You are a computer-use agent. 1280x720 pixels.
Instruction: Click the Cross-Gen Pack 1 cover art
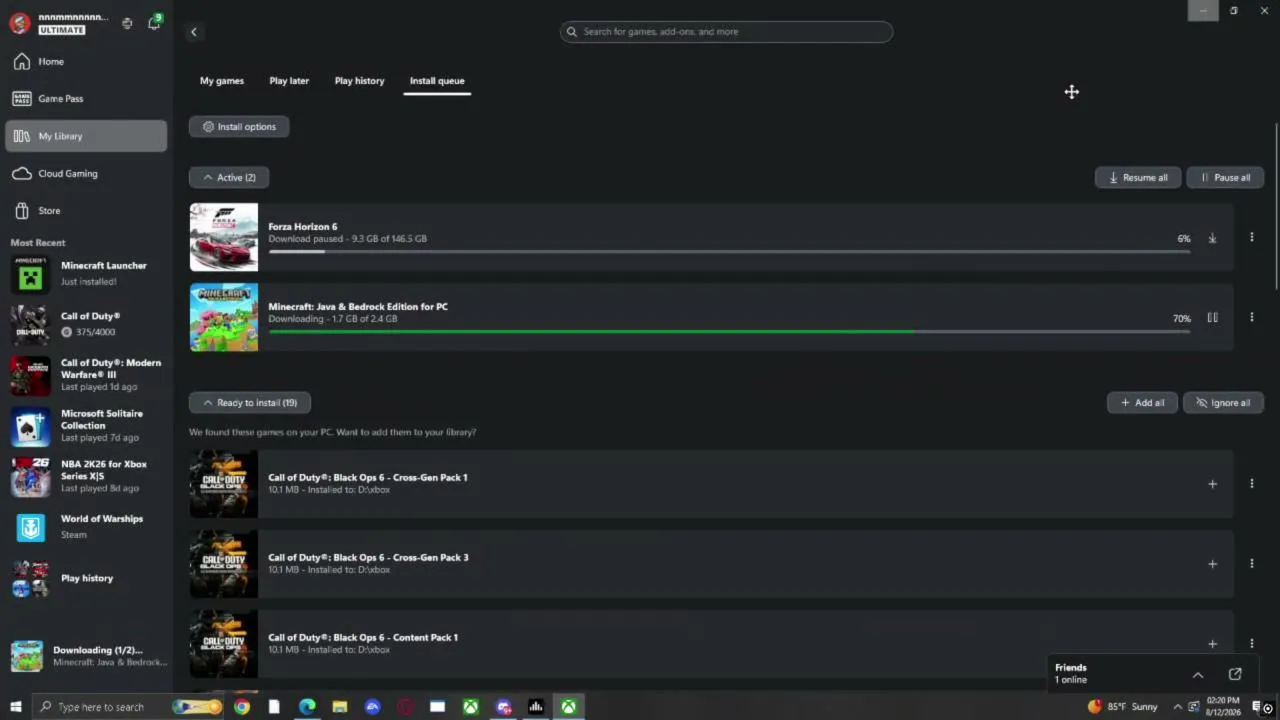click(224, 484)
